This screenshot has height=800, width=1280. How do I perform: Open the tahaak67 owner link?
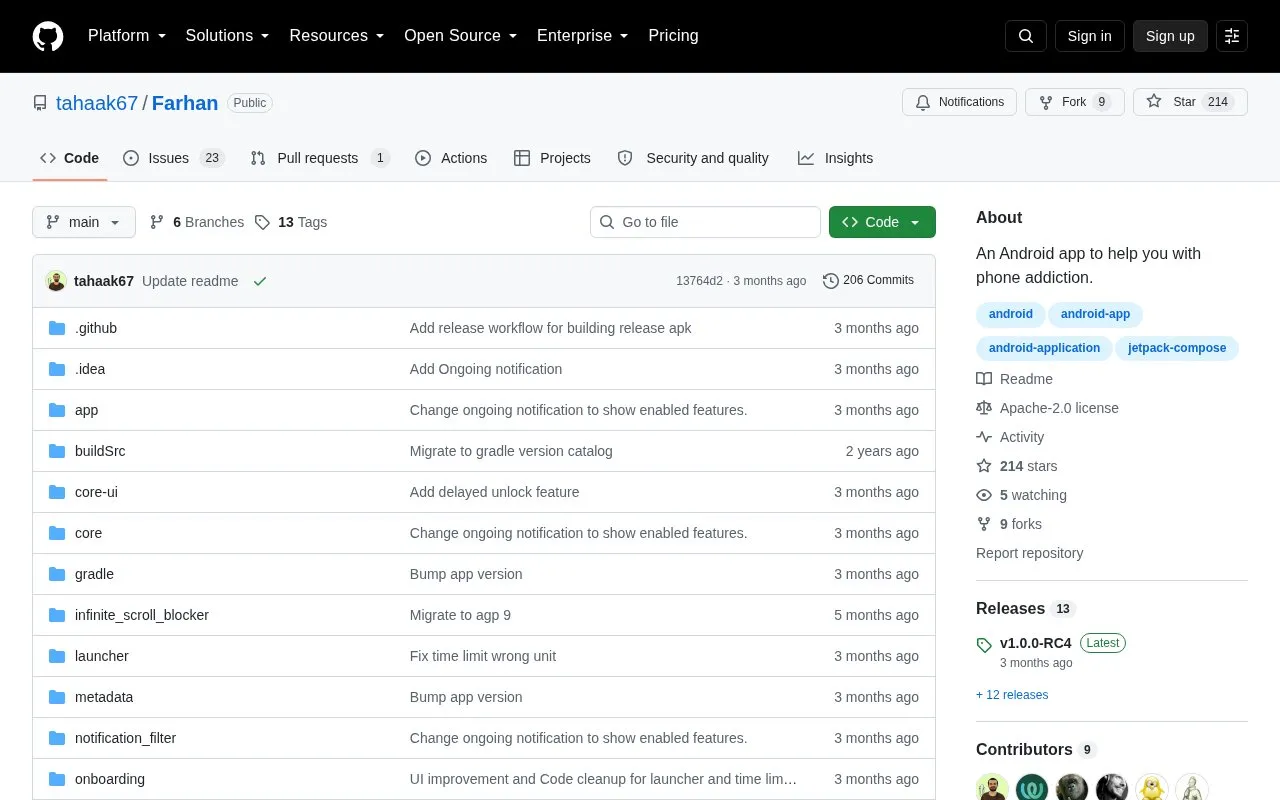coord(97,103)
